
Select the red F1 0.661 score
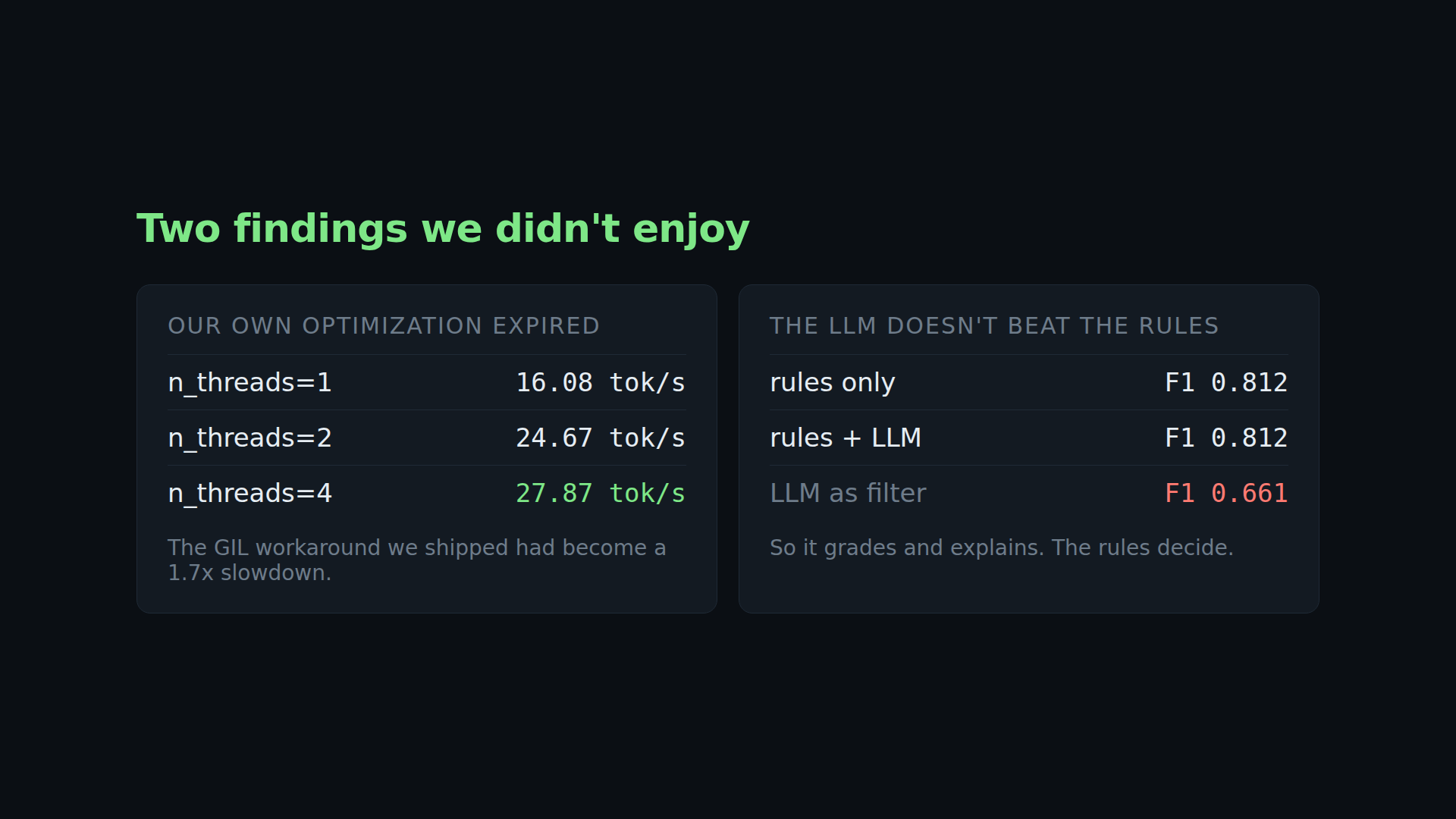(x=1226, y=493)
